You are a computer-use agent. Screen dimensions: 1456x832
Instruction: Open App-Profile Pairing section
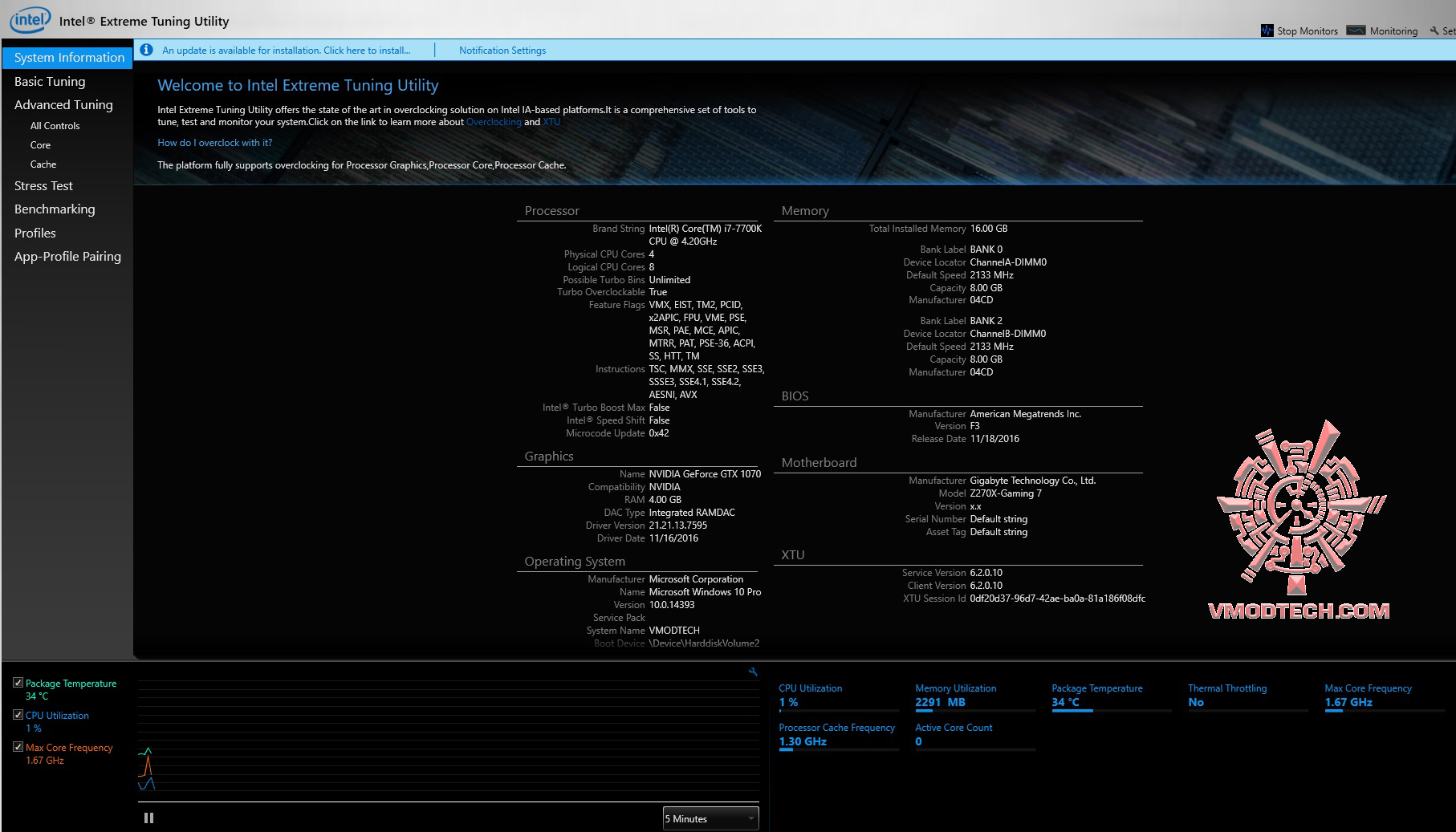click(67, 257)
